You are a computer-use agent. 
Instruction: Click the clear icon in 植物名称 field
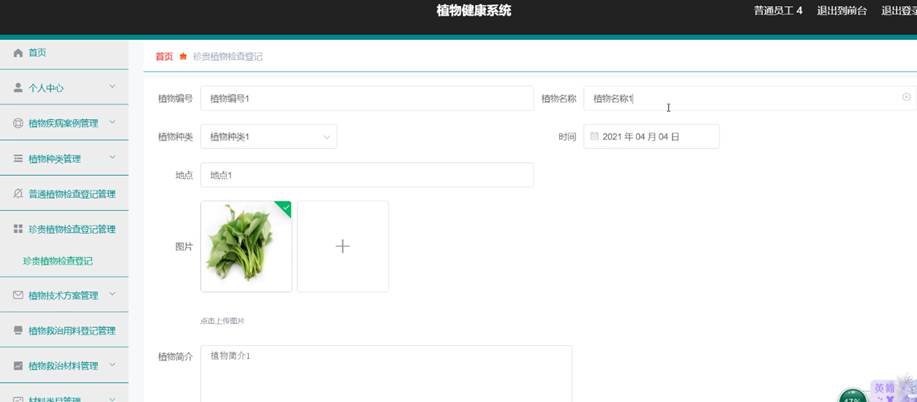(906, 97)
